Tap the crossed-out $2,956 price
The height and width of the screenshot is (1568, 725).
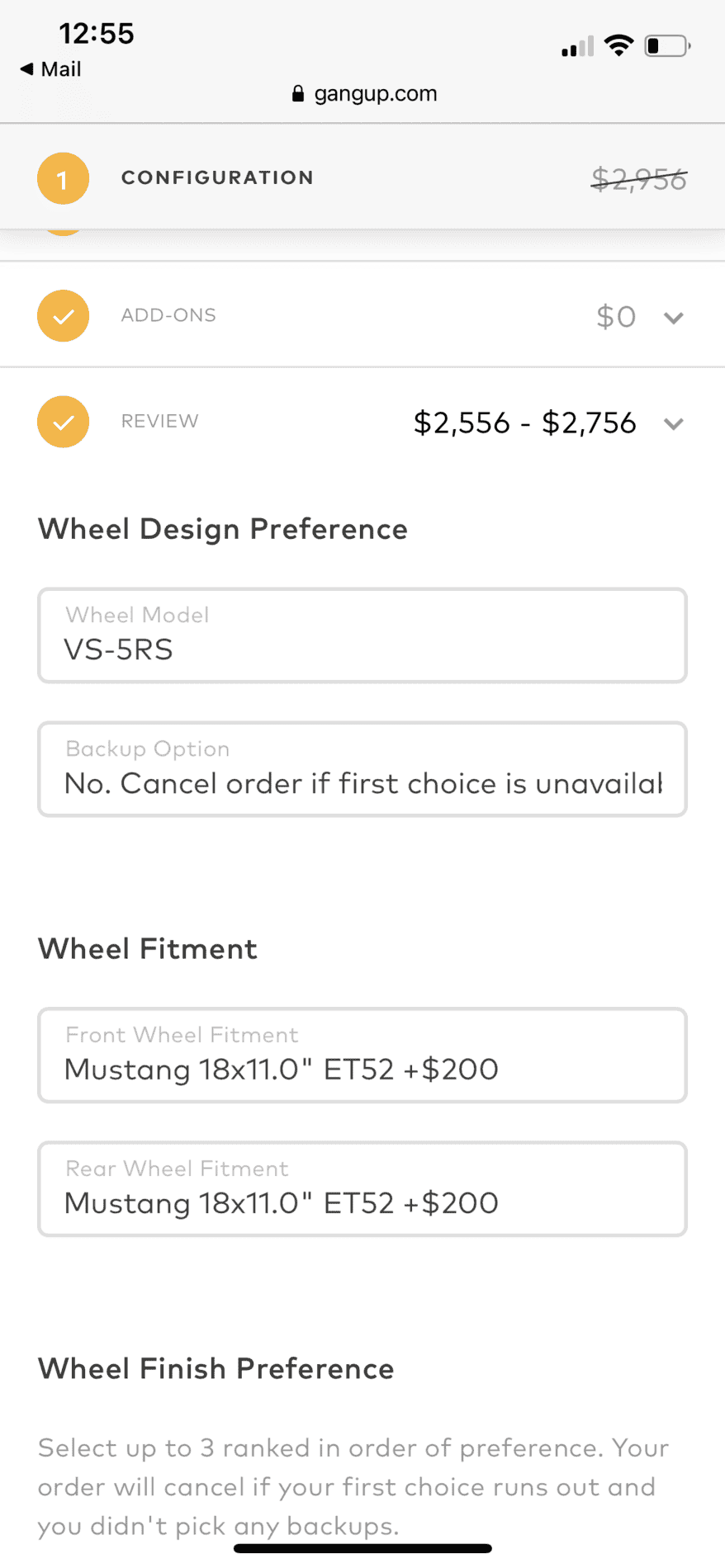coord(639,179)
